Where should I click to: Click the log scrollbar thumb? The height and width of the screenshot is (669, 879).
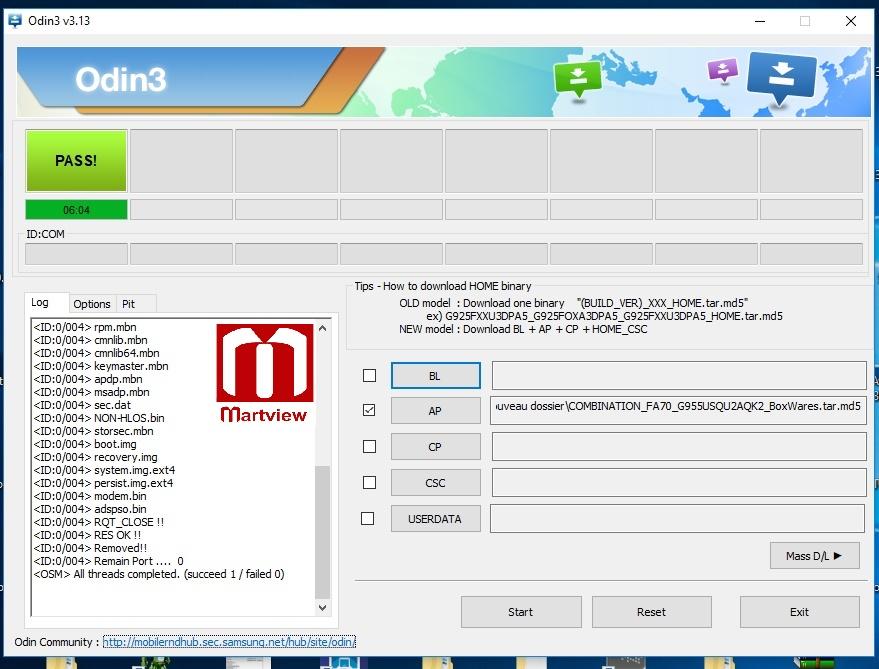point(322,532)
